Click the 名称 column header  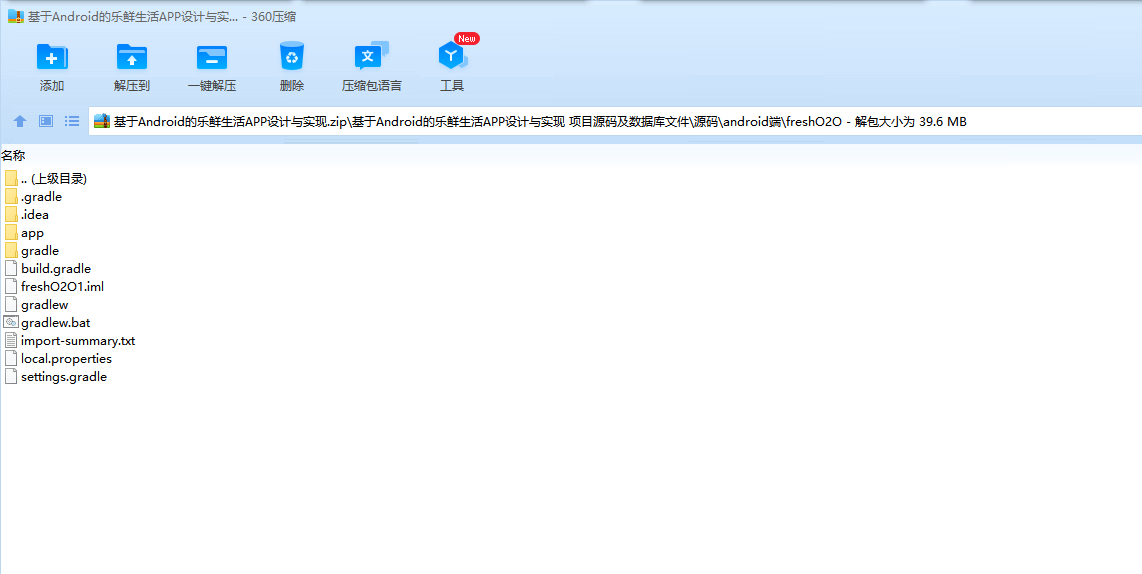coord(13,155)
